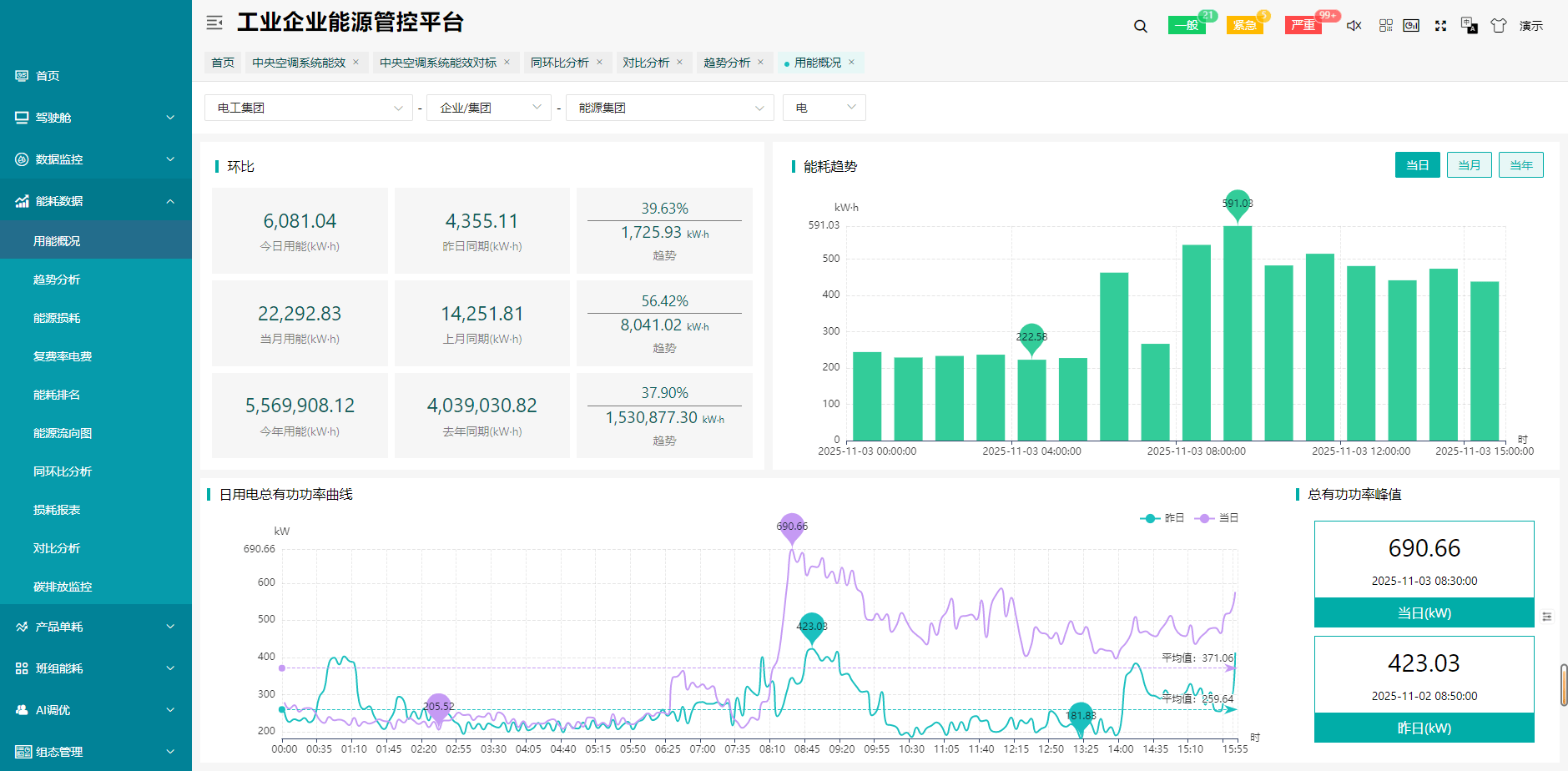Screen dimensions: 1568x771
Task: Select the 当月 period for the energy trend
Action: click(x=1470, y=165)
